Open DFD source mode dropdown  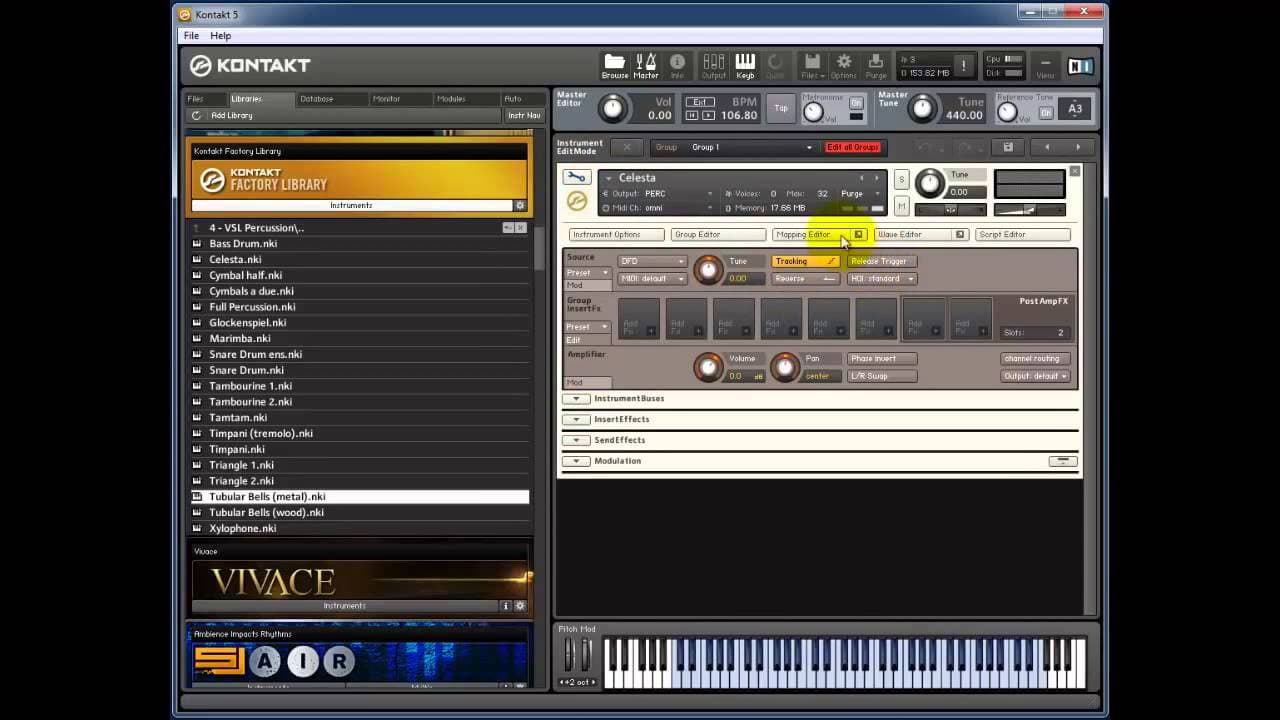tap(652, 261)
